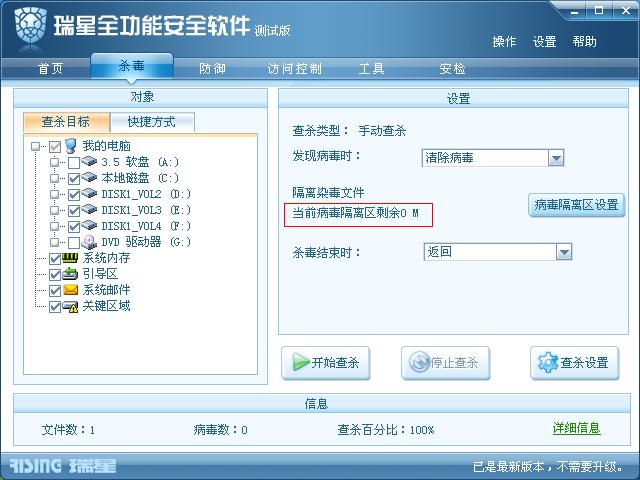Image resolution: width=640 pixels, height=480 pixels.
Task: Uncheck the 本地磁盘 (C:) checkbox
Action: pos(74,179)
